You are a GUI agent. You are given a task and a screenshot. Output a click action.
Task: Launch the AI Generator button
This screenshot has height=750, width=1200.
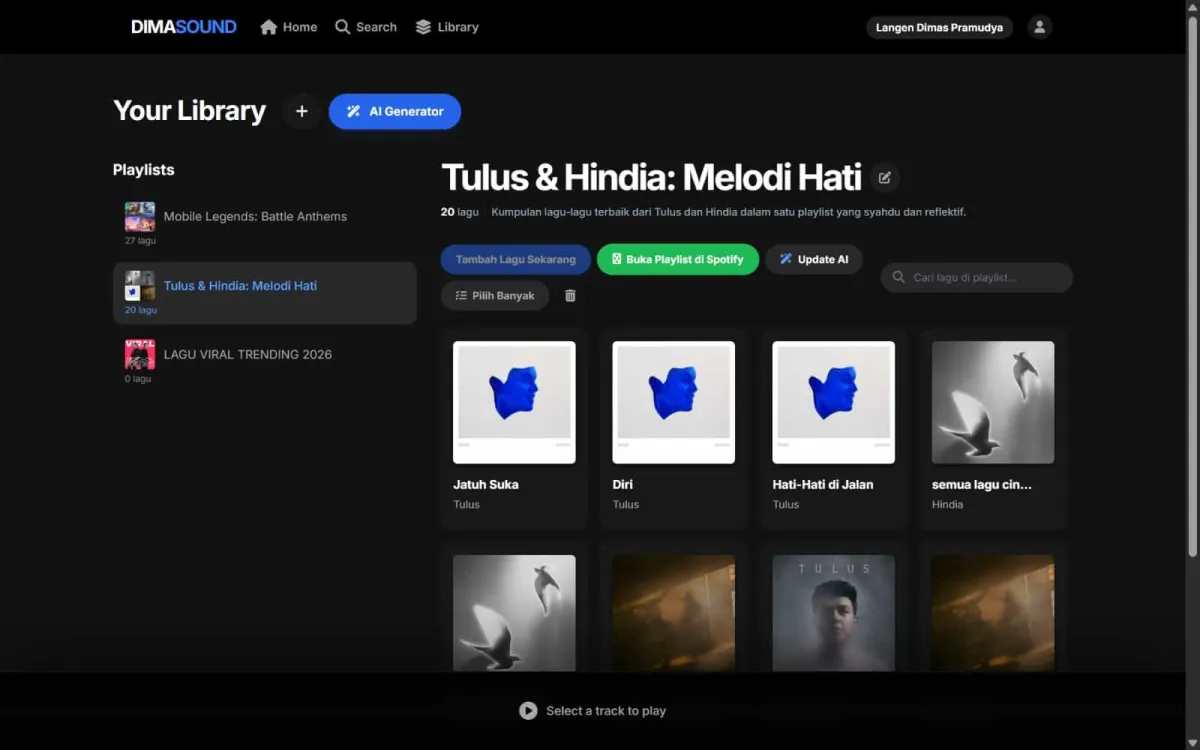click(x=395, y=111)
